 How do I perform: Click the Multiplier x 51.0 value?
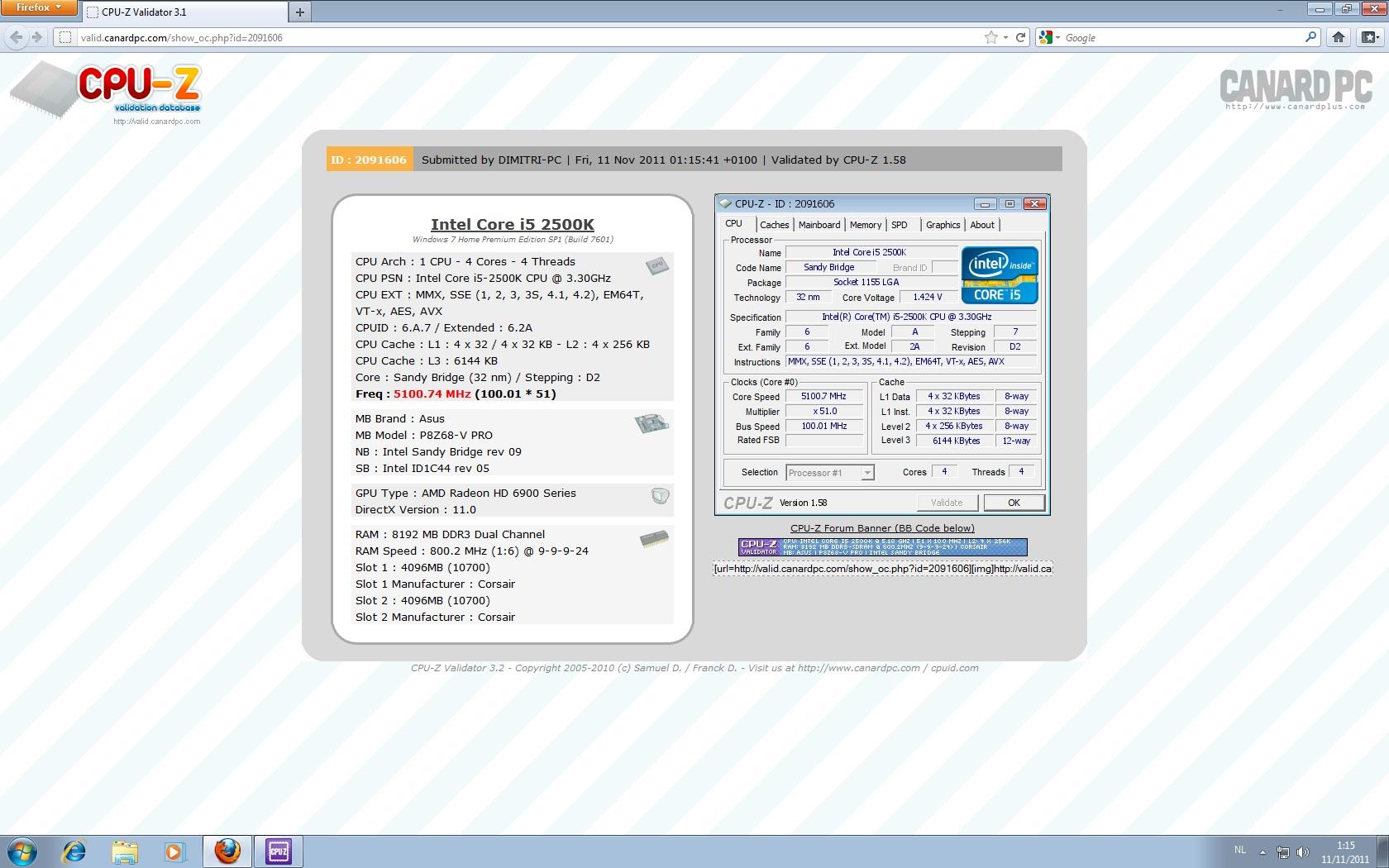pyautogui.click(x=823, y=412)
